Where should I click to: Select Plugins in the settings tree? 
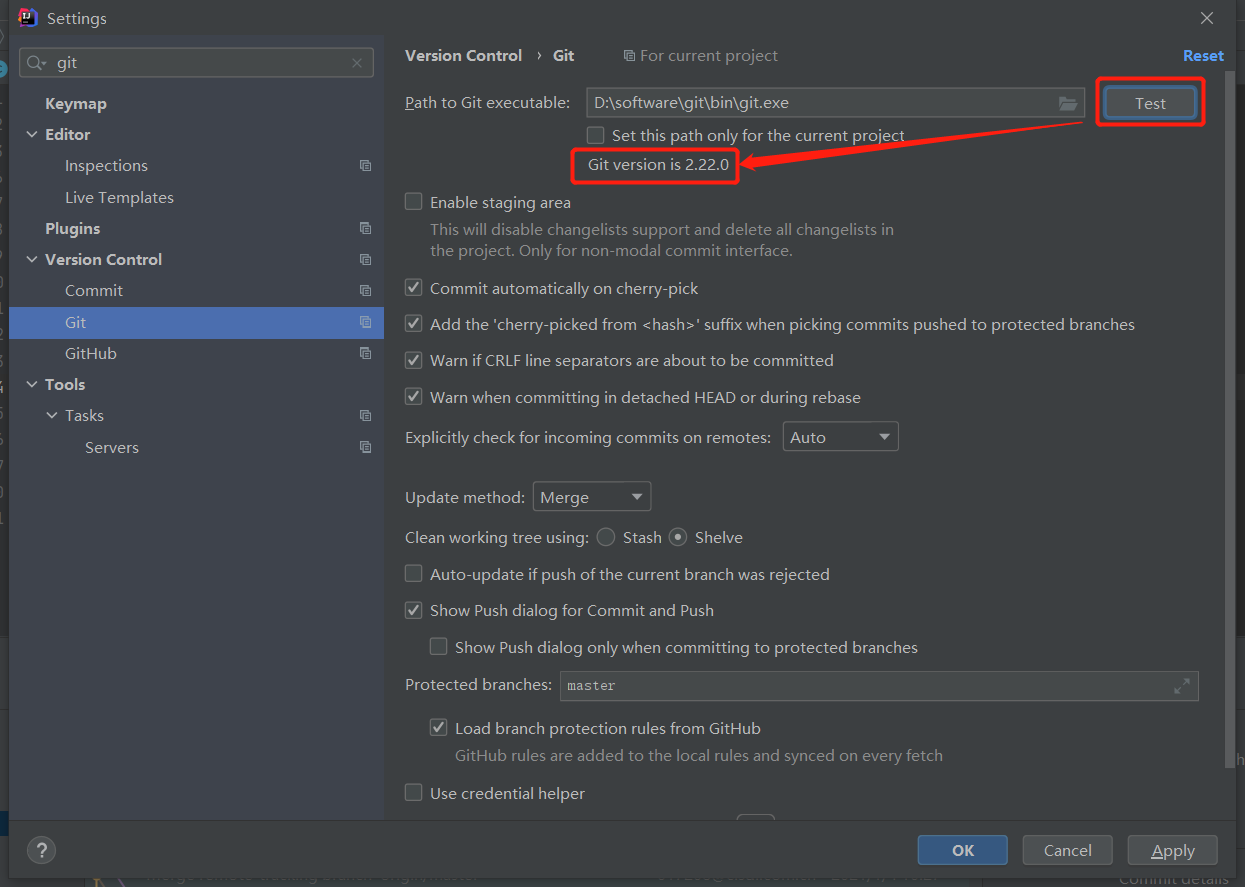tap(73, 228)
